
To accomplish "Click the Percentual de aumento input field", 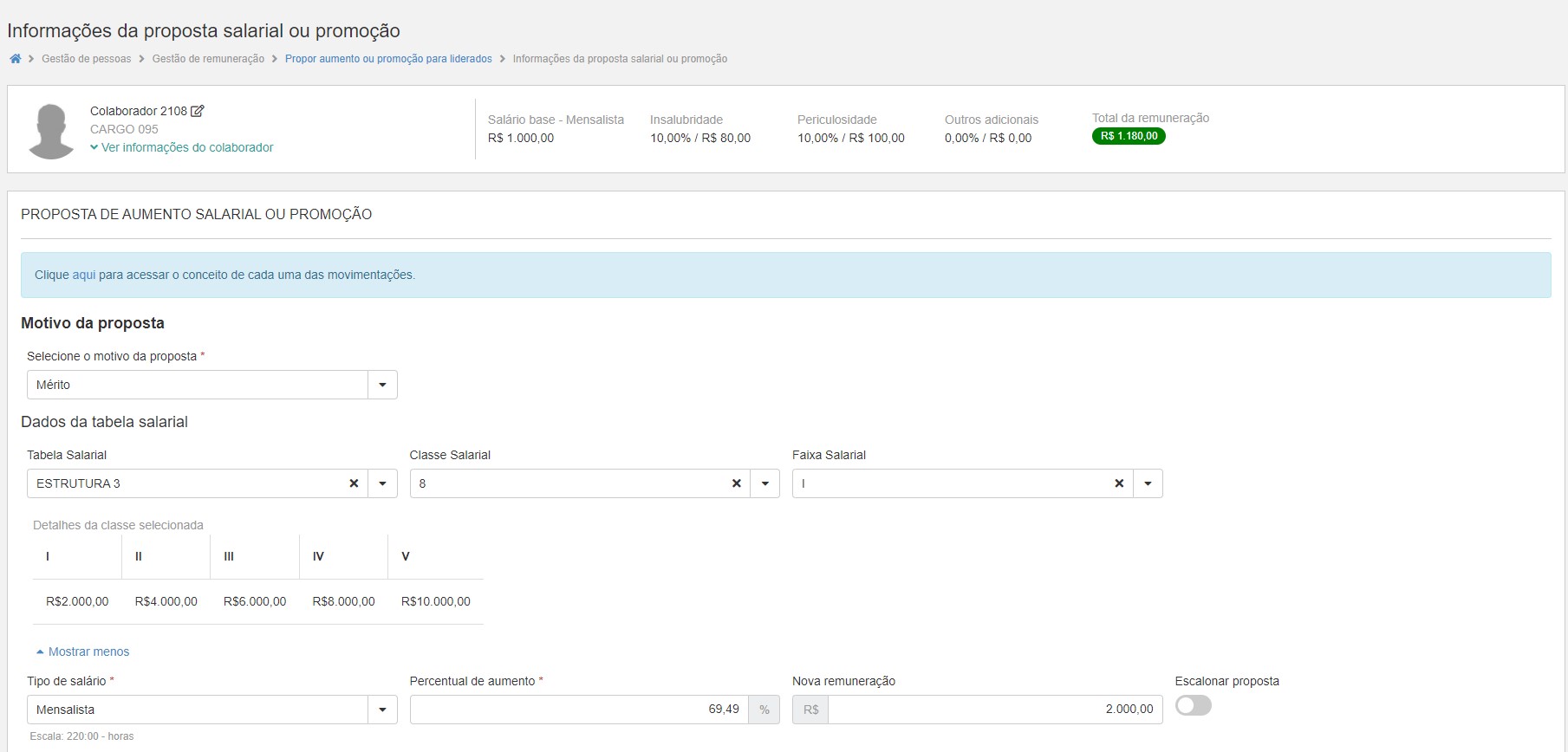I will pyautogui.click(x=579, y=710).
